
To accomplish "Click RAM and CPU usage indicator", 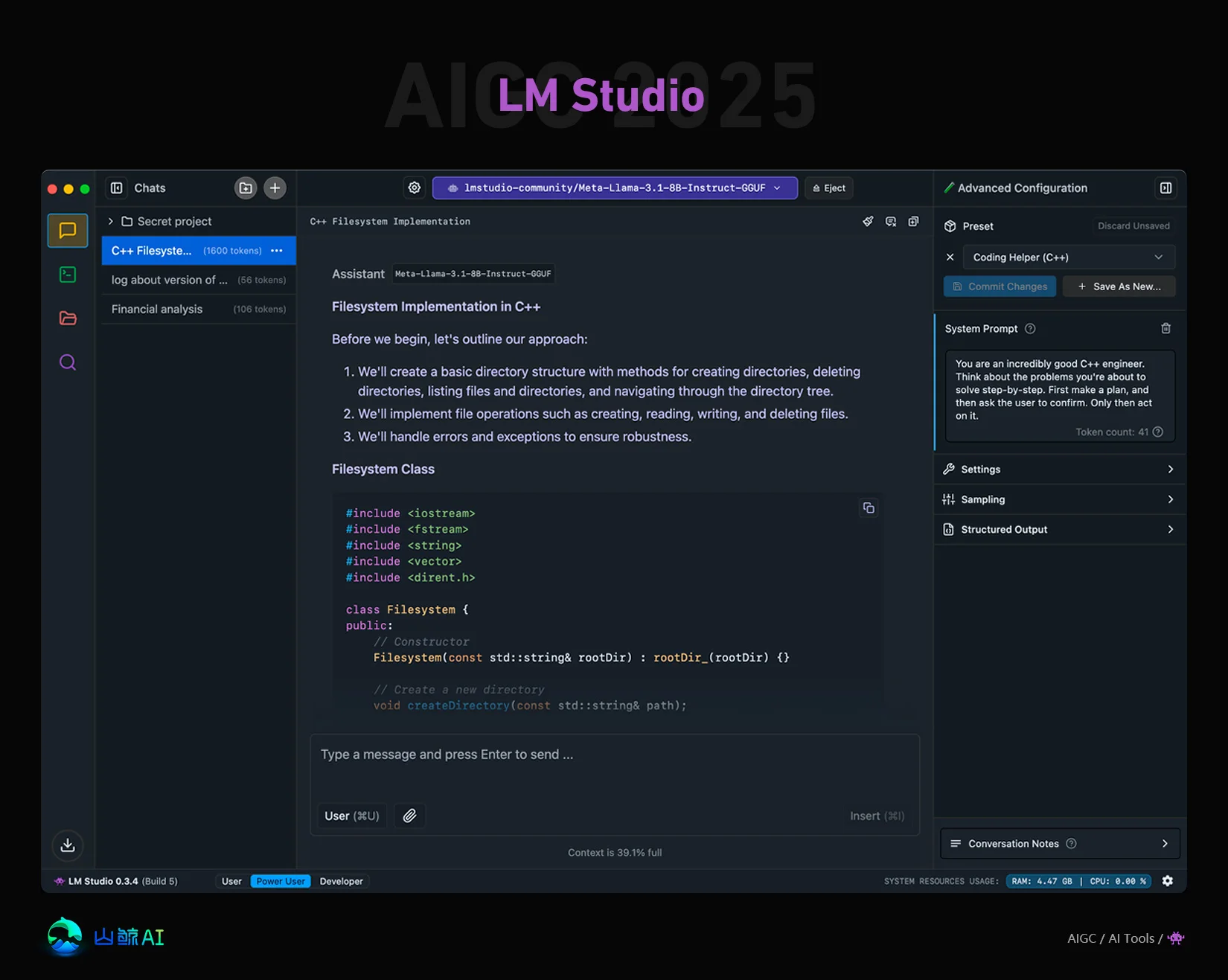I will coord(1078,881).
